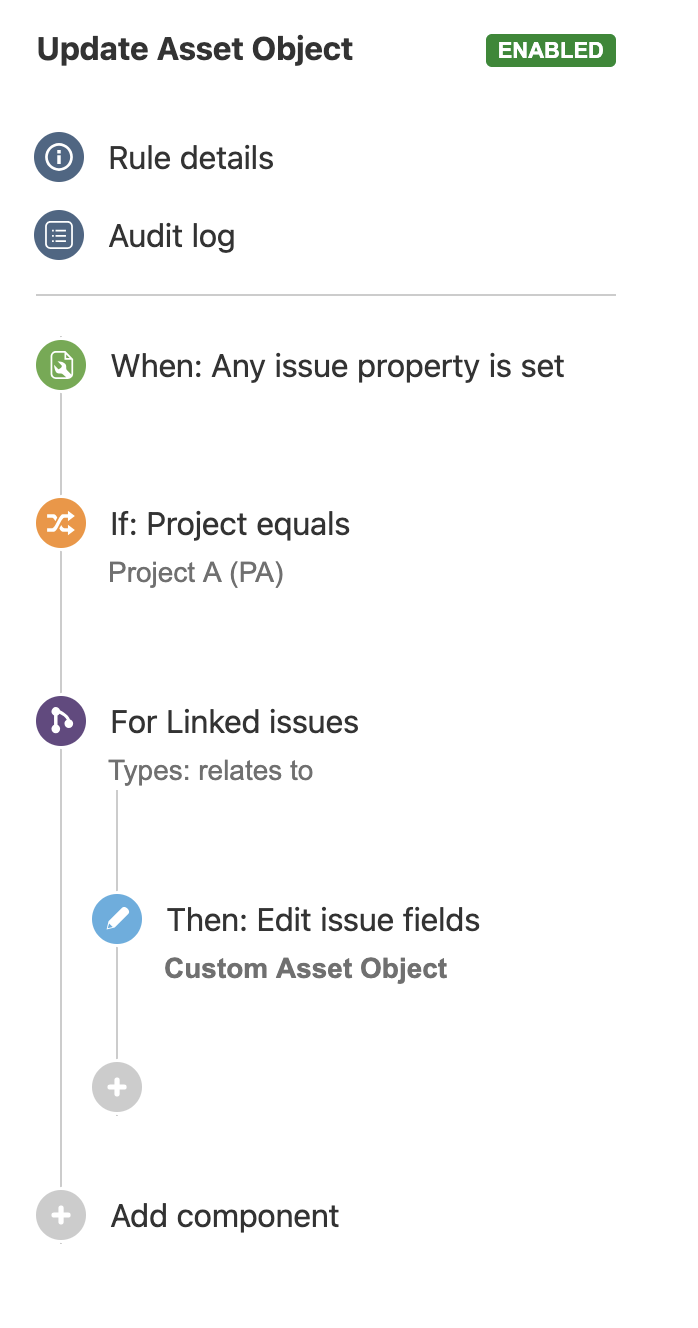Select the green trigger wrench icon
The height and width of the screenshot is (1328, 698).
click(61, 367)
